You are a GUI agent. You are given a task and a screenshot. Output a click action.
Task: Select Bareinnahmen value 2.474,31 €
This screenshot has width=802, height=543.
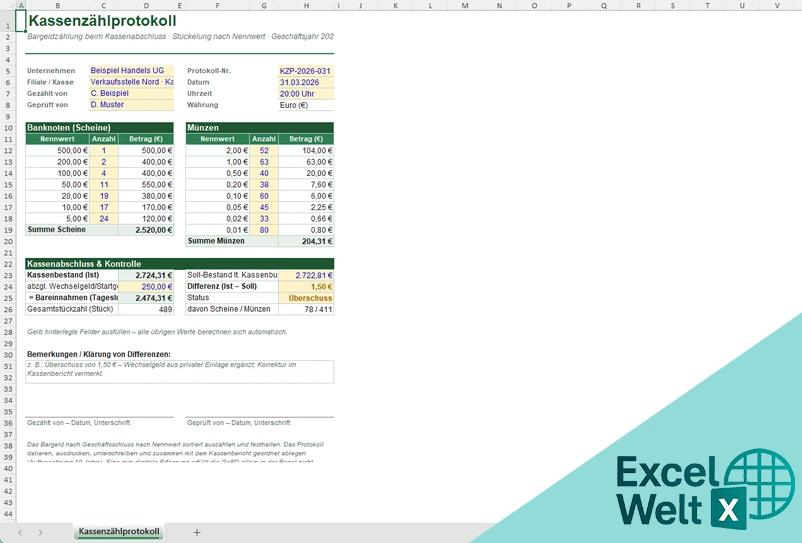pos(146,298)
